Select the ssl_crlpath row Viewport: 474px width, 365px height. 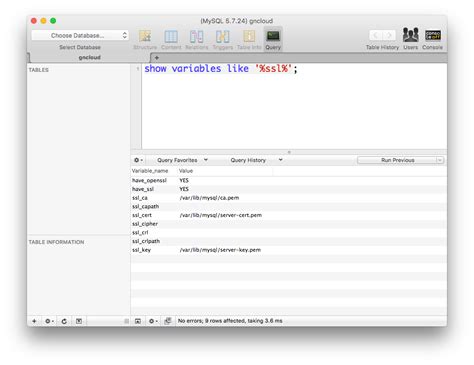[289, 241]
